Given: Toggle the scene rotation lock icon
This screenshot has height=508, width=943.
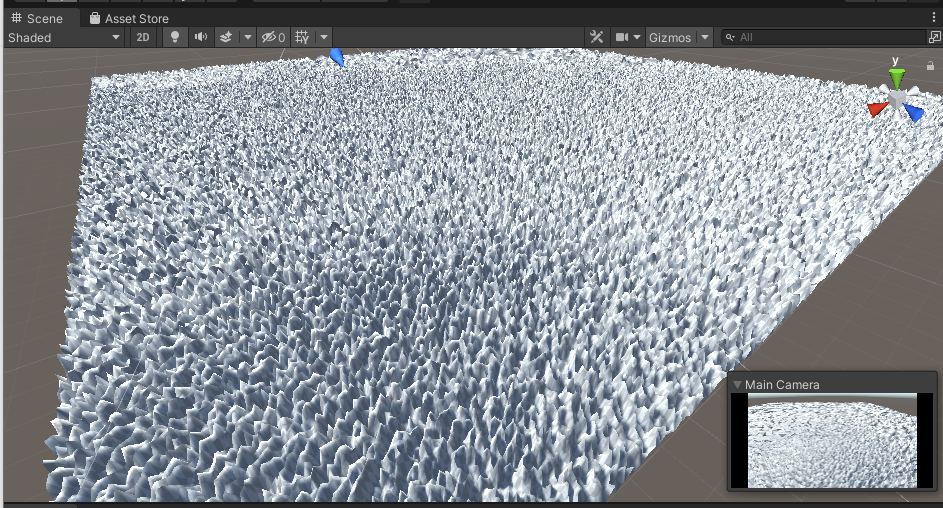Looking at the screenshot, I should 930,66.
